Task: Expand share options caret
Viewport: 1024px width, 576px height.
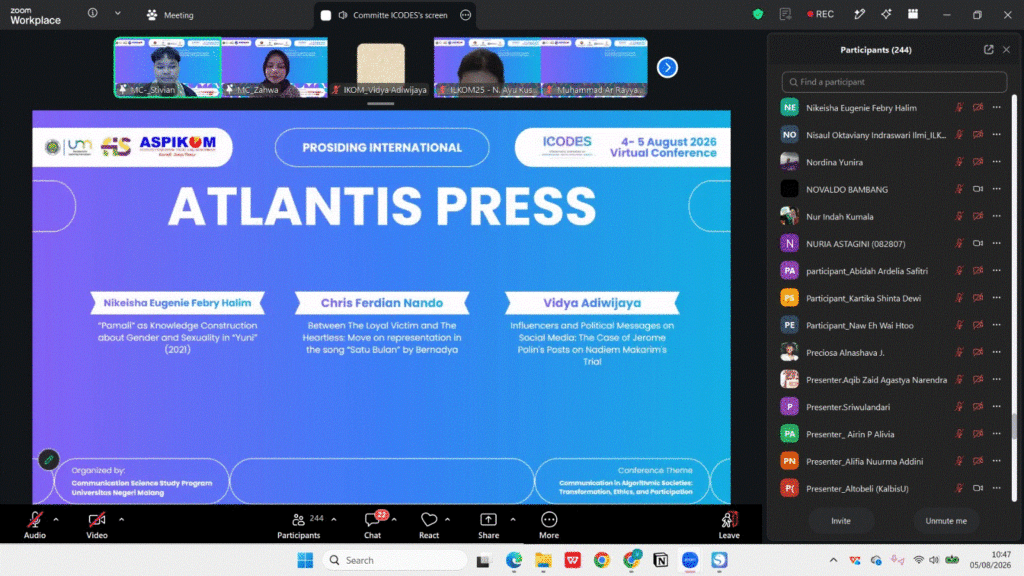Action: pos(513,520)
